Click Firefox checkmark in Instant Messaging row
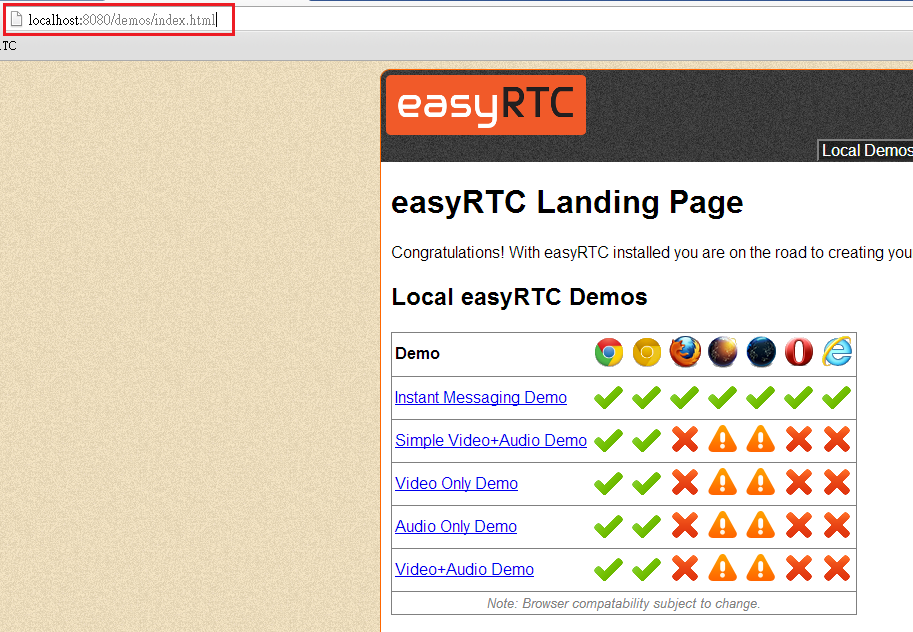 click(x=685, y=397)
